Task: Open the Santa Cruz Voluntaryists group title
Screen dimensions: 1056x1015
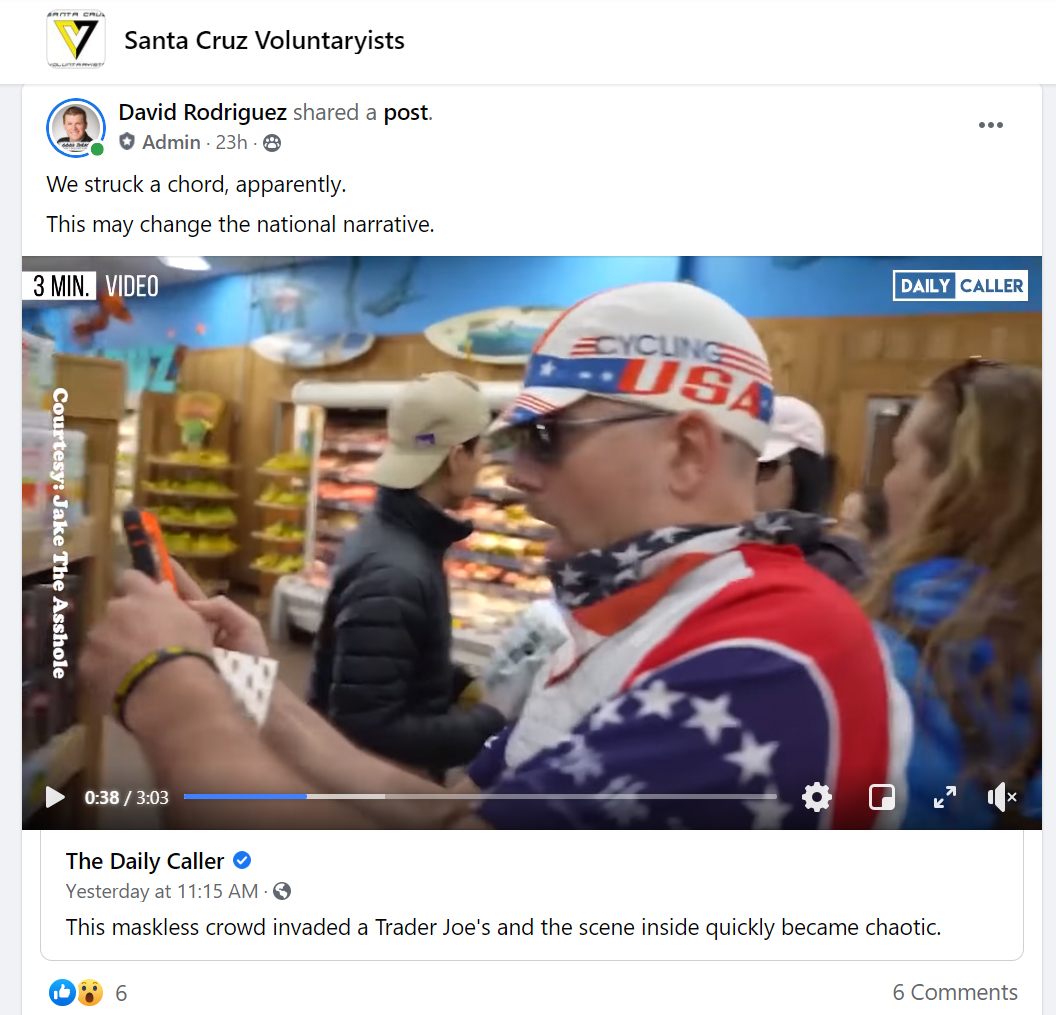Action: [x=264, y=40]
